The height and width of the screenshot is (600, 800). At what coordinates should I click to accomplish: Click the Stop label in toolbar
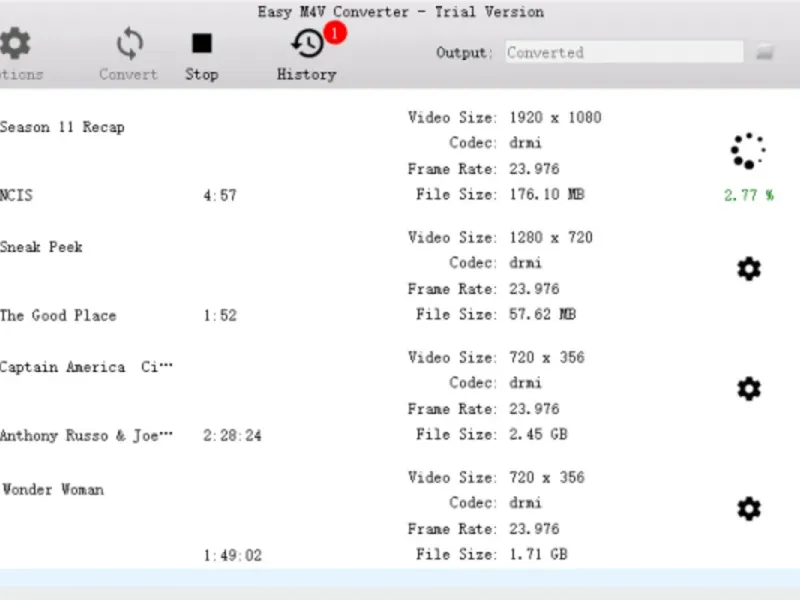tap(202, 74)
